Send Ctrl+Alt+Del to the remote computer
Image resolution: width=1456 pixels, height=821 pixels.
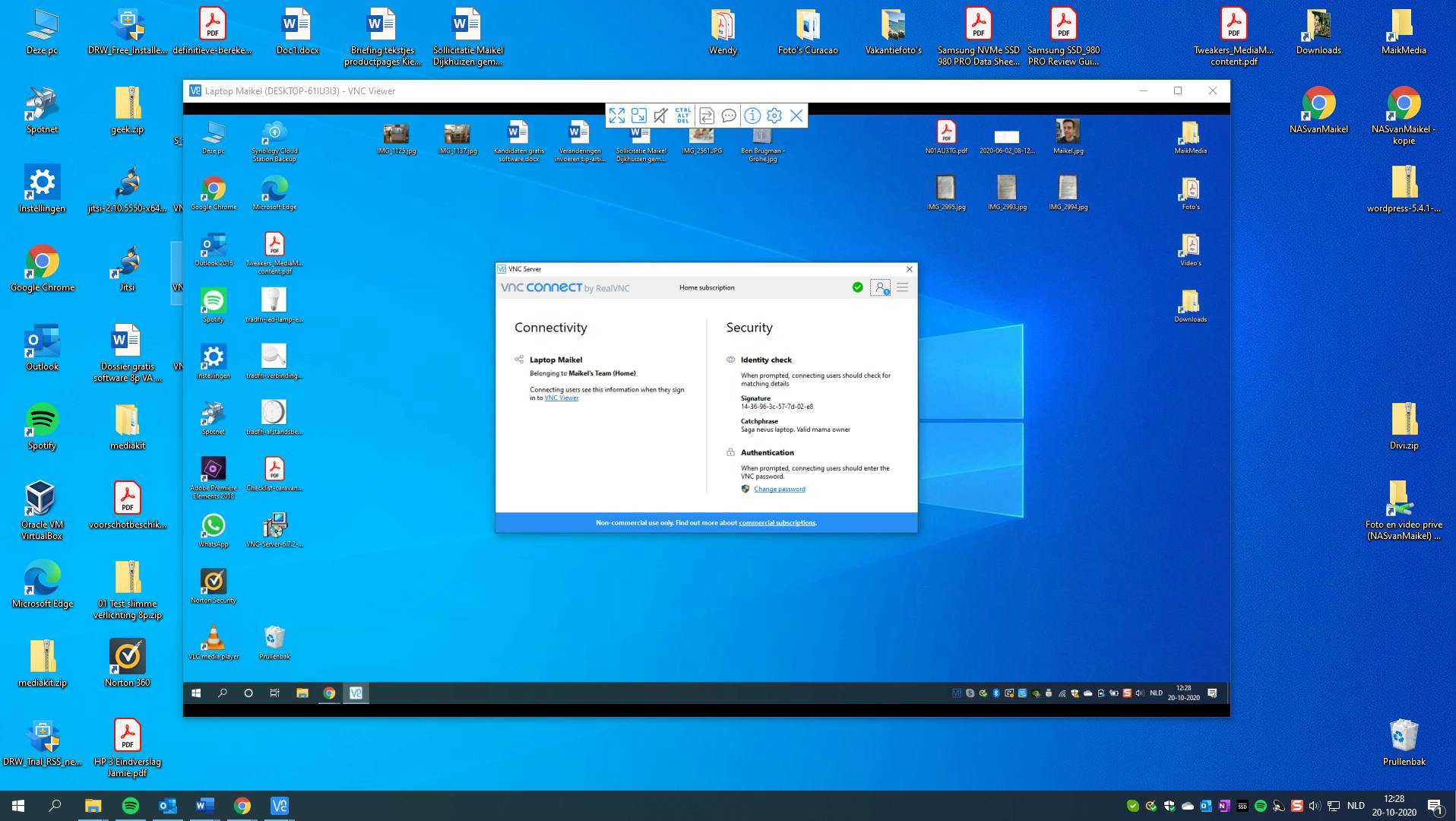point(683,116)
